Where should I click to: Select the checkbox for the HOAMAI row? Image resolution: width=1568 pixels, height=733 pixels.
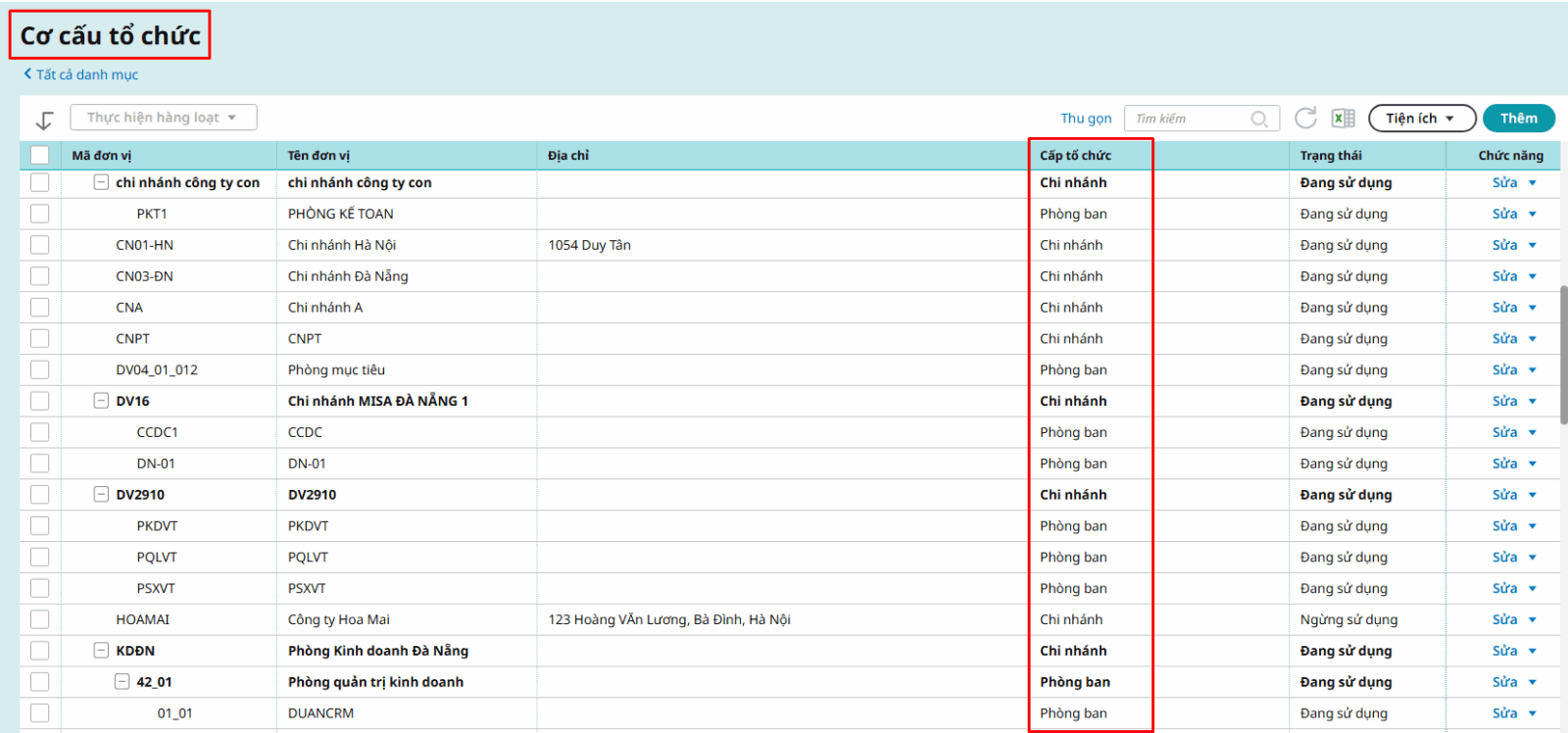click(39, 619)
